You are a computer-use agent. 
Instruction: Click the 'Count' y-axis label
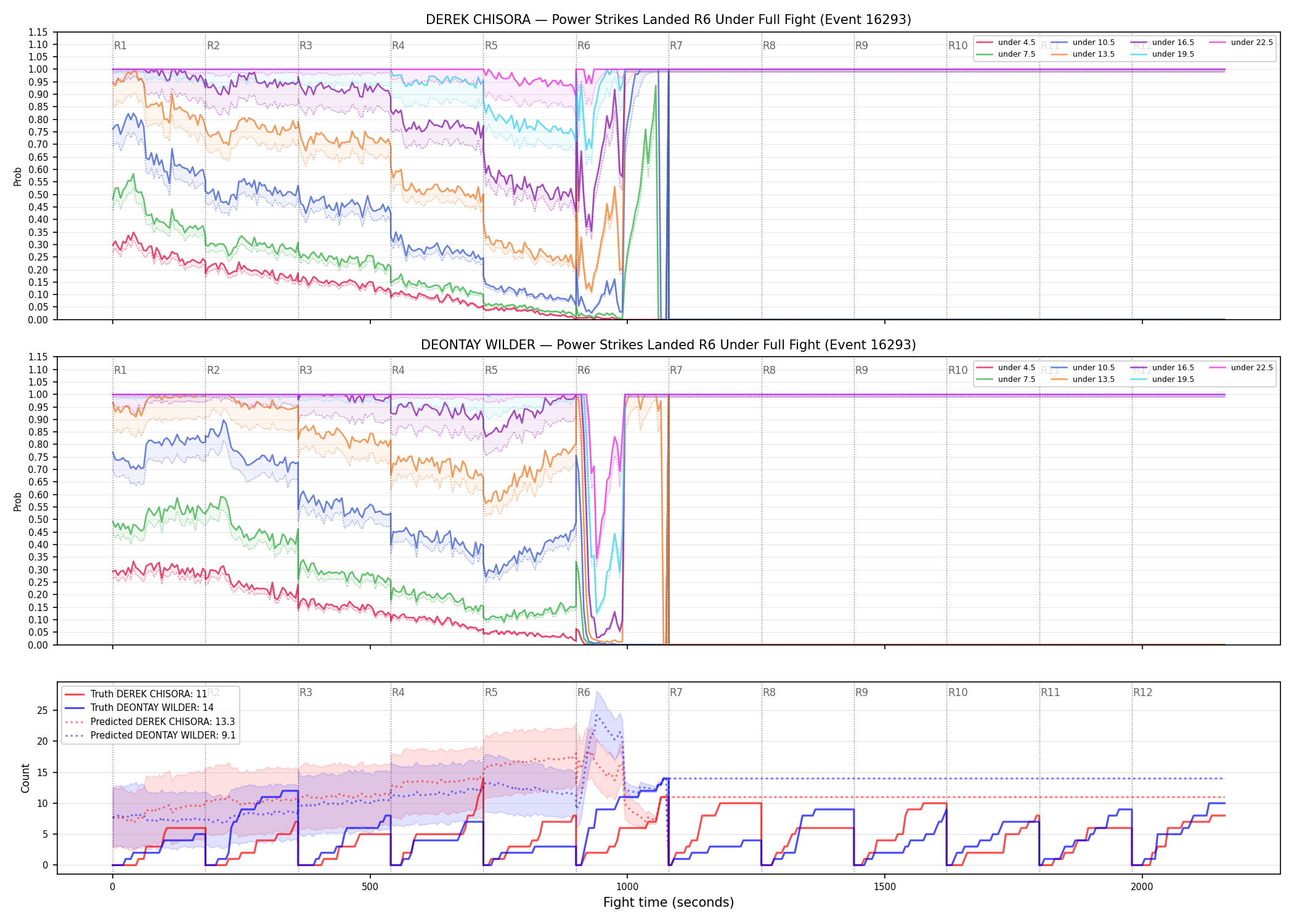(25, 778)
